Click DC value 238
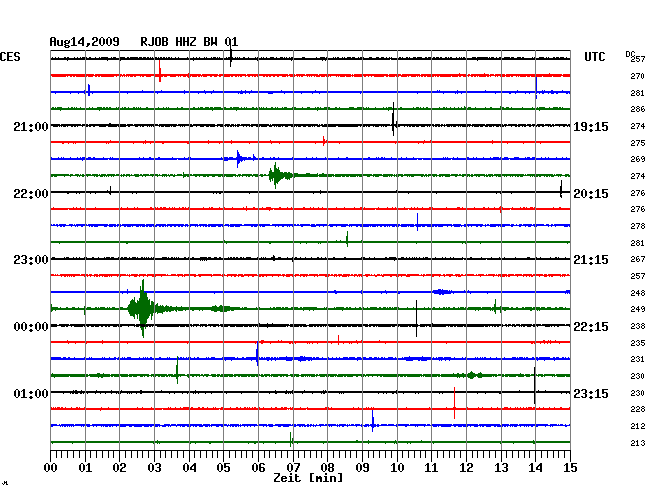650x494 pixels. pyautogui.click(x=638, y=326)
